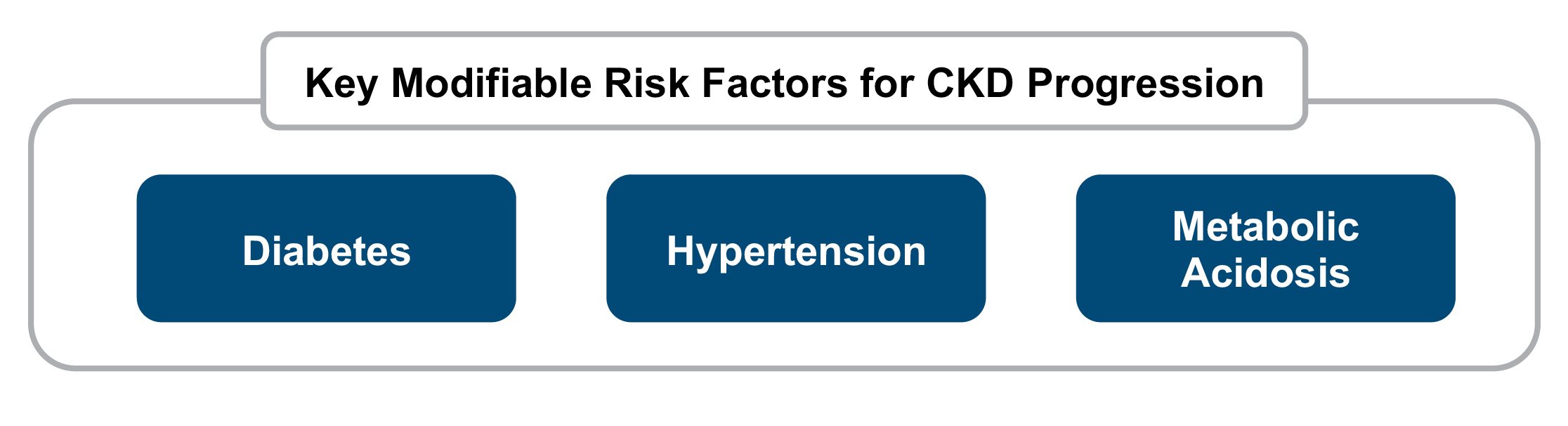Click the gray outer frame's bottom border
The width and height of the screenshot is (1568, 426).
(x=783, y=367)
